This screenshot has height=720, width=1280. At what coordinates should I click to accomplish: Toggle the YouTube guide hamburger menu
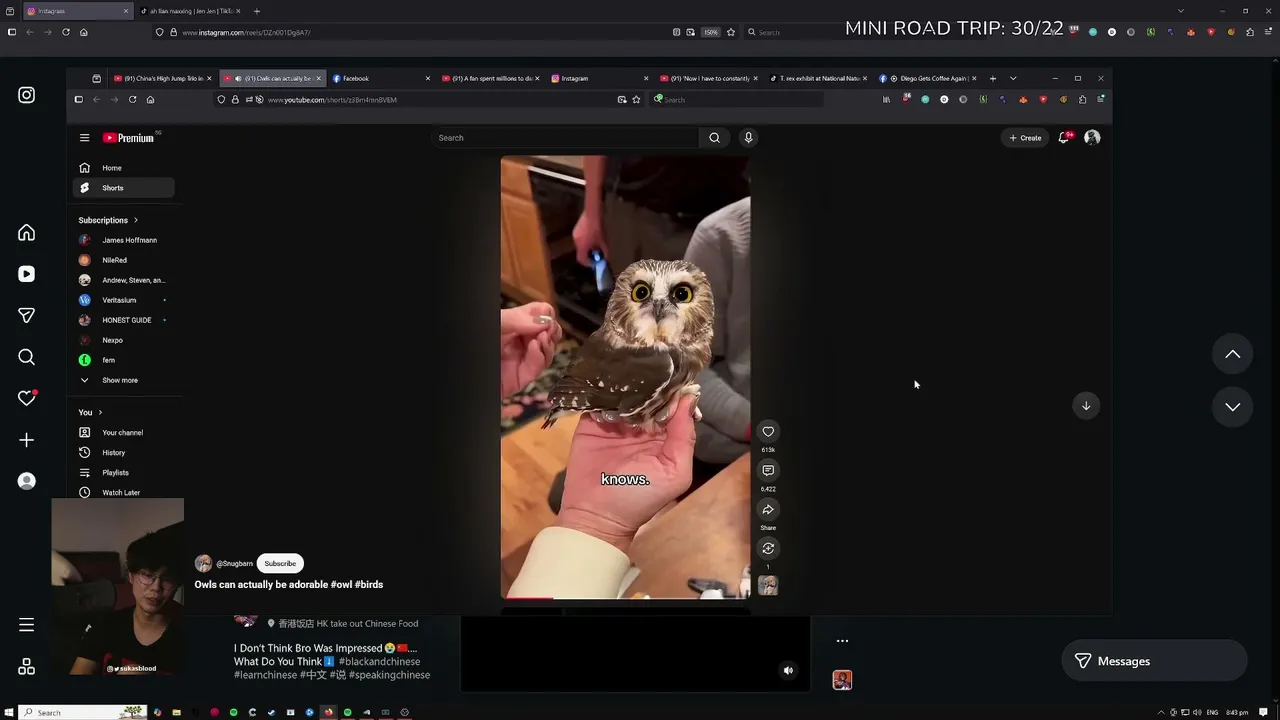pyautogui.click(x=85, y=138)
